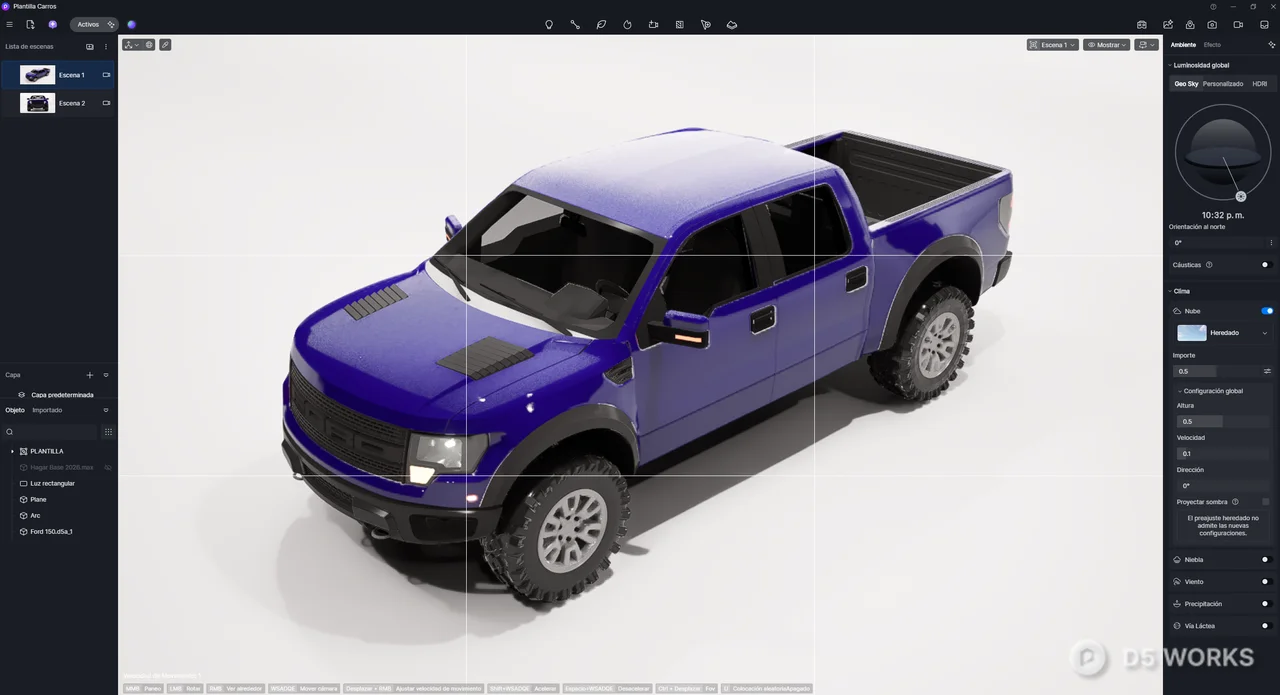
Task: Expand the PLANTILLA tree group
Action: click(x=12, y=451)
